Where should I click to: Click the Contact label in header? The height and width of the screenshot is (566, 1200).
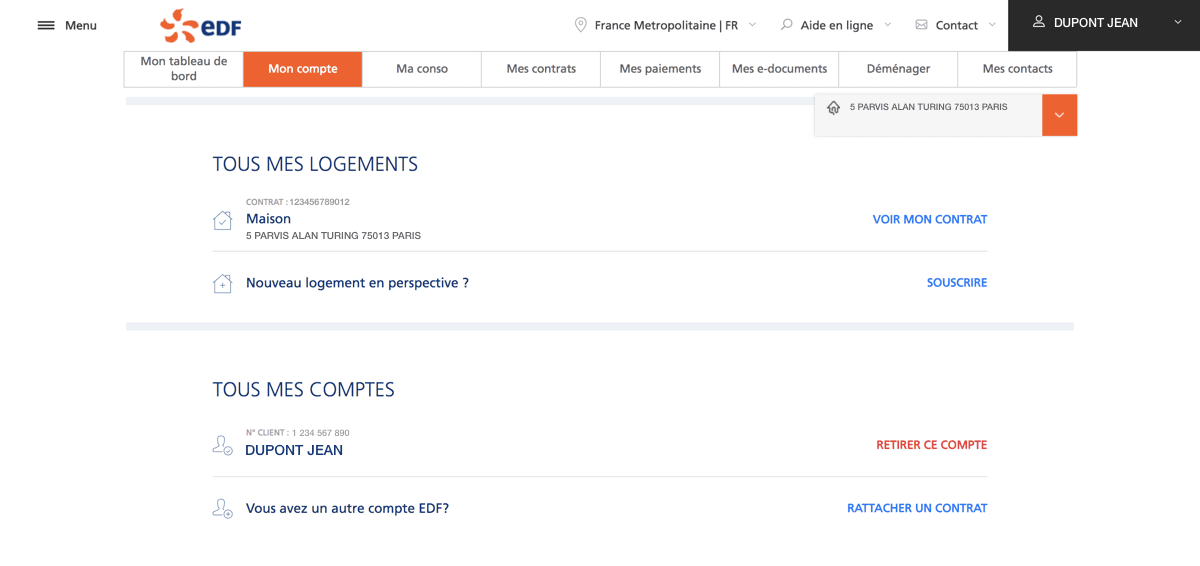(x=957, y=25)
